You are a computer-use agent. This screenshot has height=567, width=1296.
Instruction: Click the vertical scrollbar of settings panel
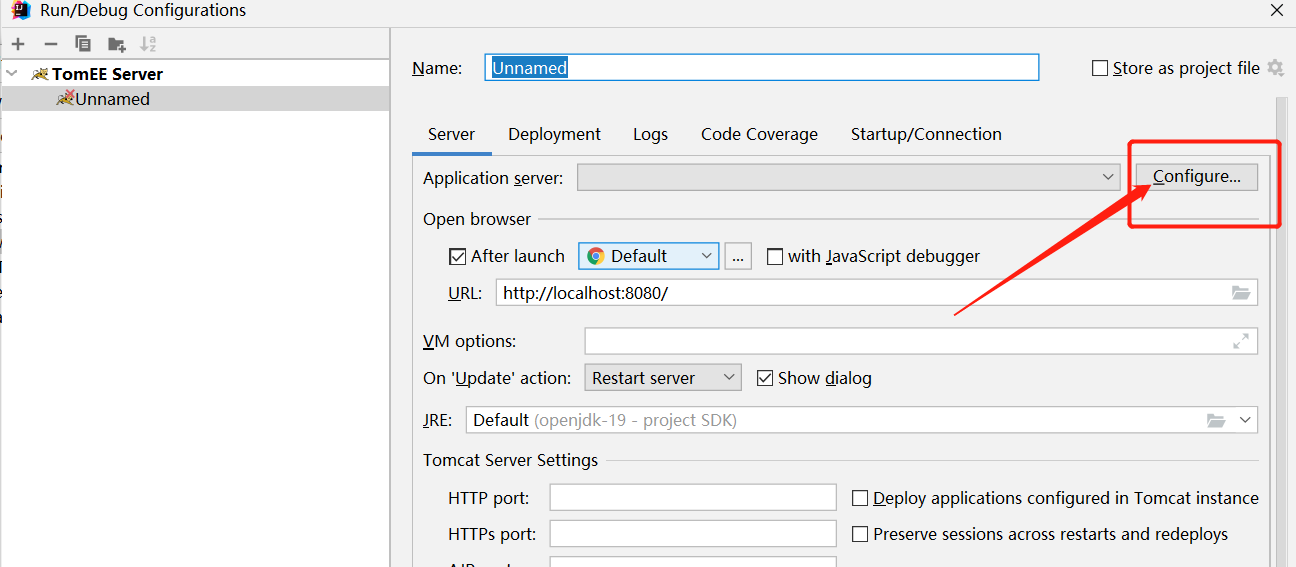click(x=1281, y=330)
